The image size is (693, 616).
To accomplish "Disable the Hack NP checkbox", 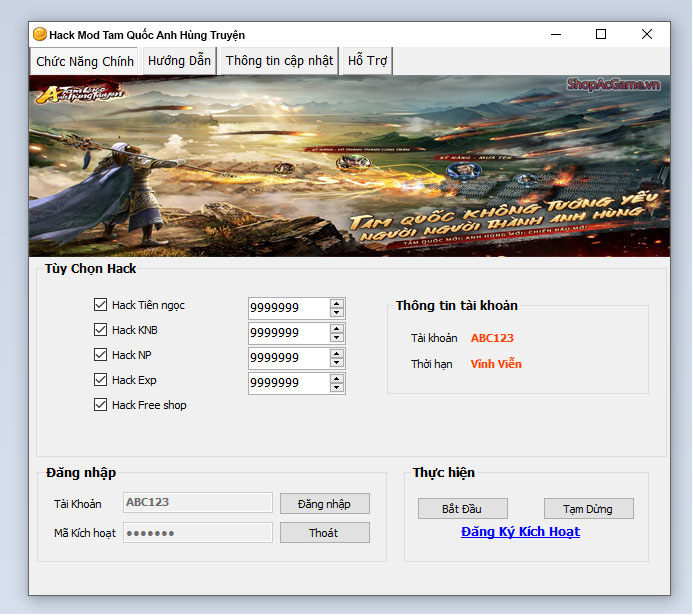I will click(x=100, y=354).
